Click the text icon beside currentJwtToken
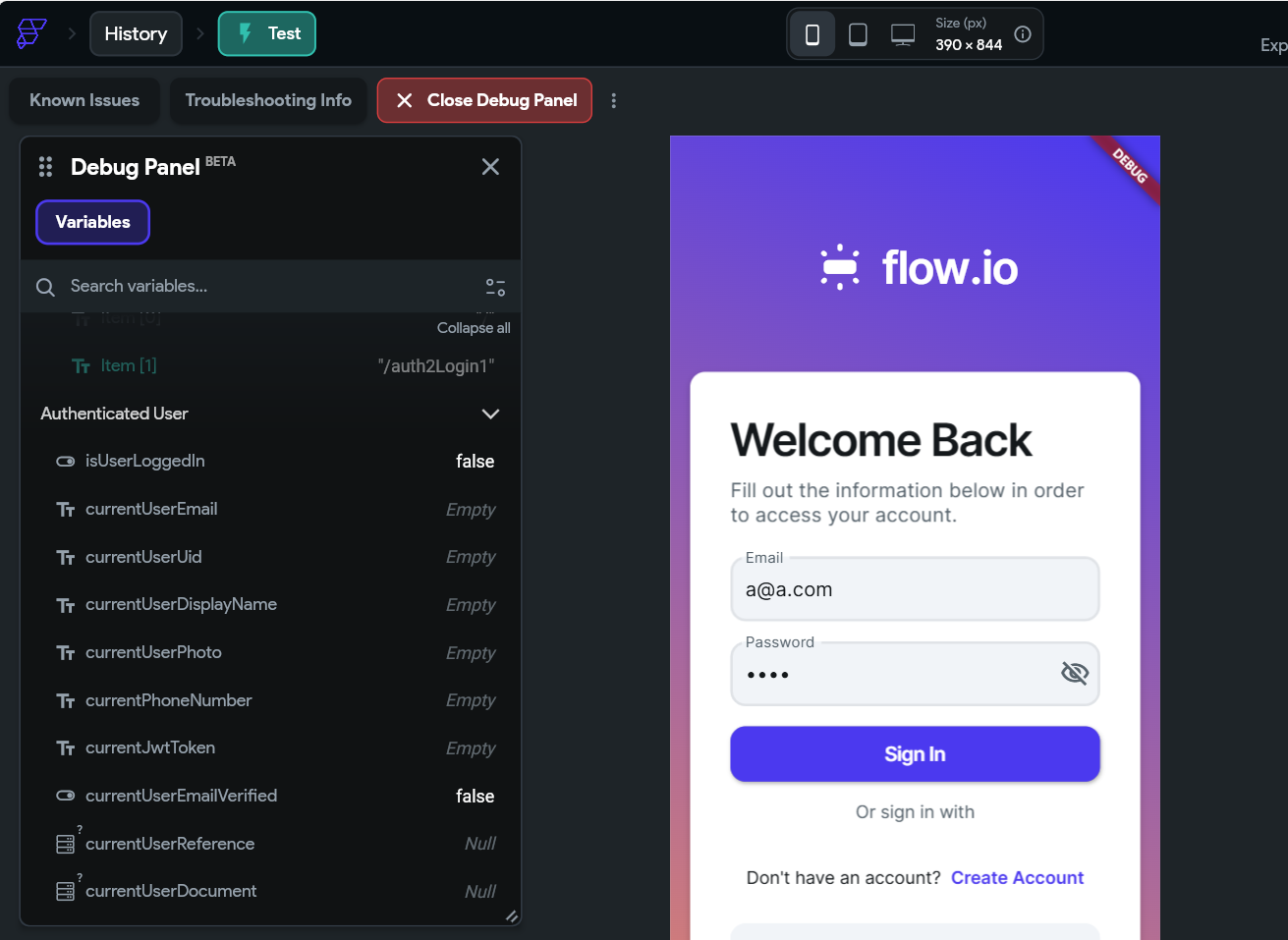This screenshot has width=1288, height=940. 66,748
